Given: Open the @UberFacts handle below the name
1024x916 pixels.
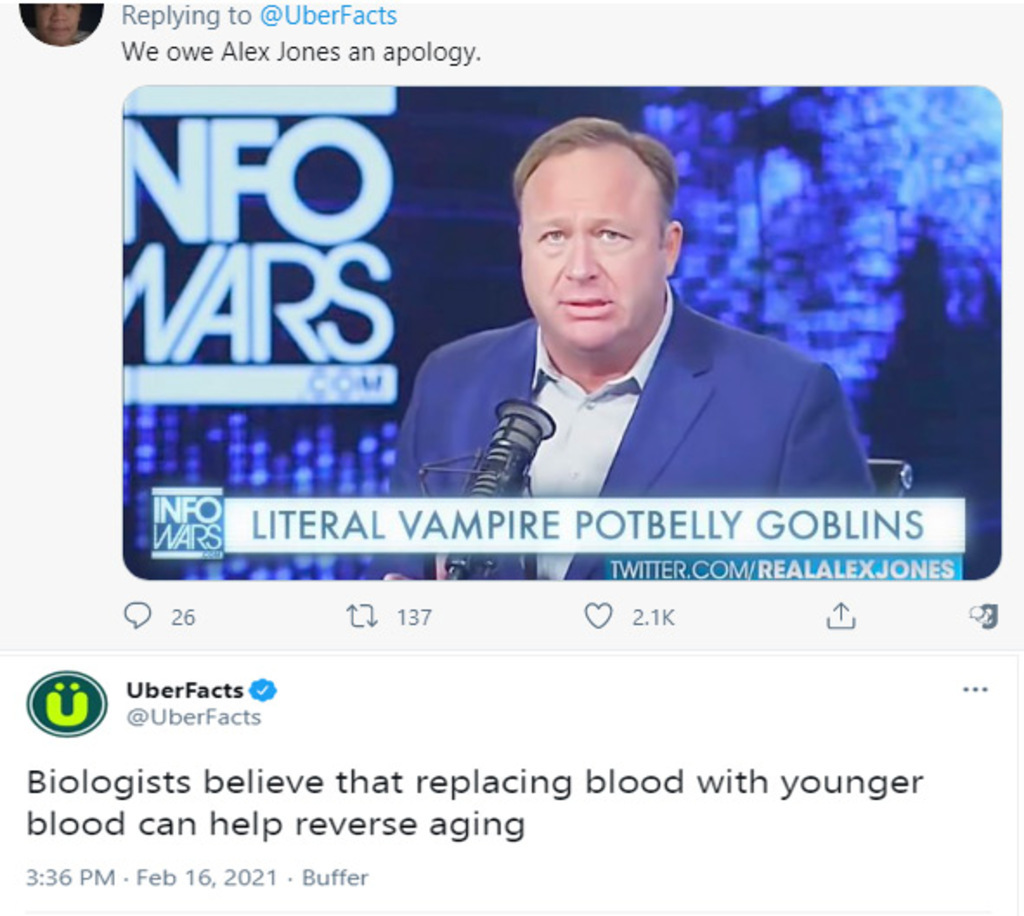Looking at the screenshot, I should coord(193,717).
